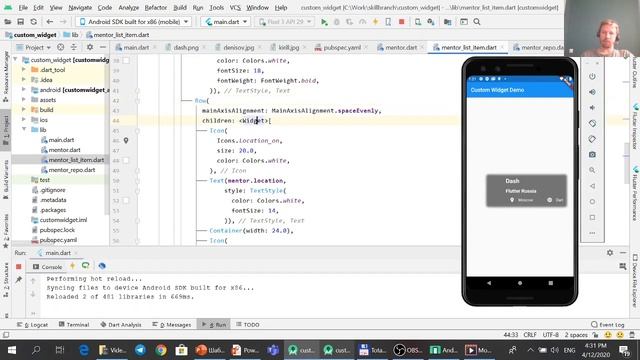Click emulator power button
Viewport: 640px width, 360px height.
592,76
